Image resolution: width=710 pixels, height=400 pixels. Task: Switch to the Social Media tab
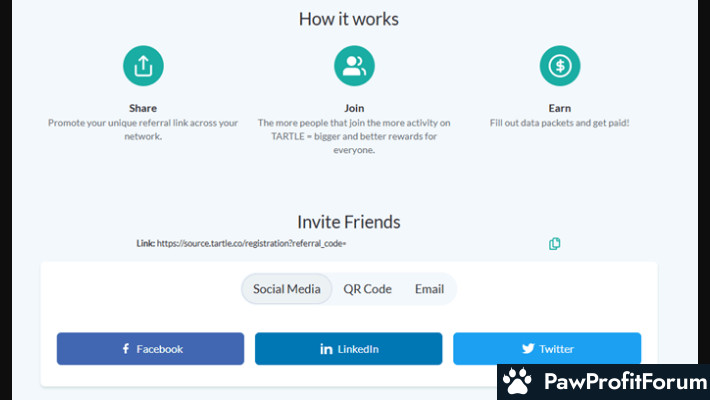tap(287, 289)
